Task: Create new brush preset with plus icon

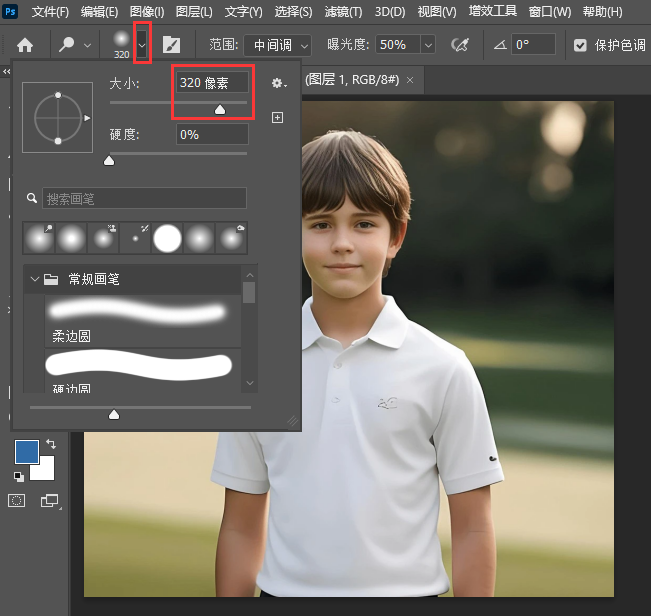Action: coord(278,117)
